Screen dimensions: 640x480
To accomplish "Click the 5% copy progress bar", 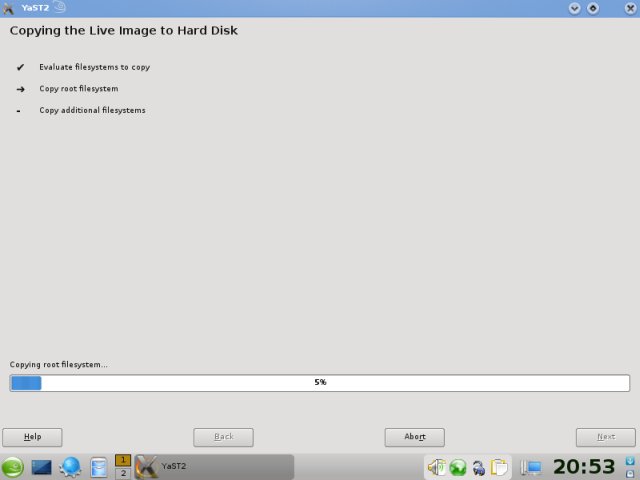I will pos(320,383).
